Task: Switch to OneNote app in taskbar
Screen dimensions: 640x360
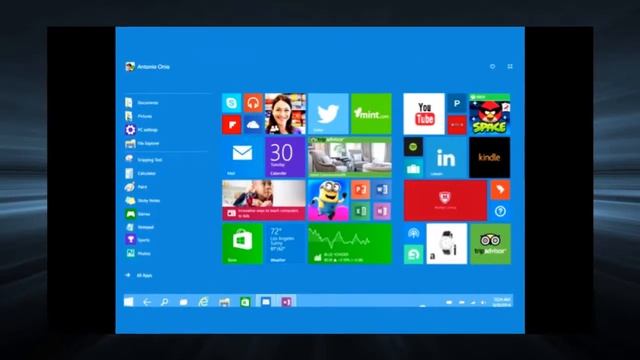Action: (286, 302)
